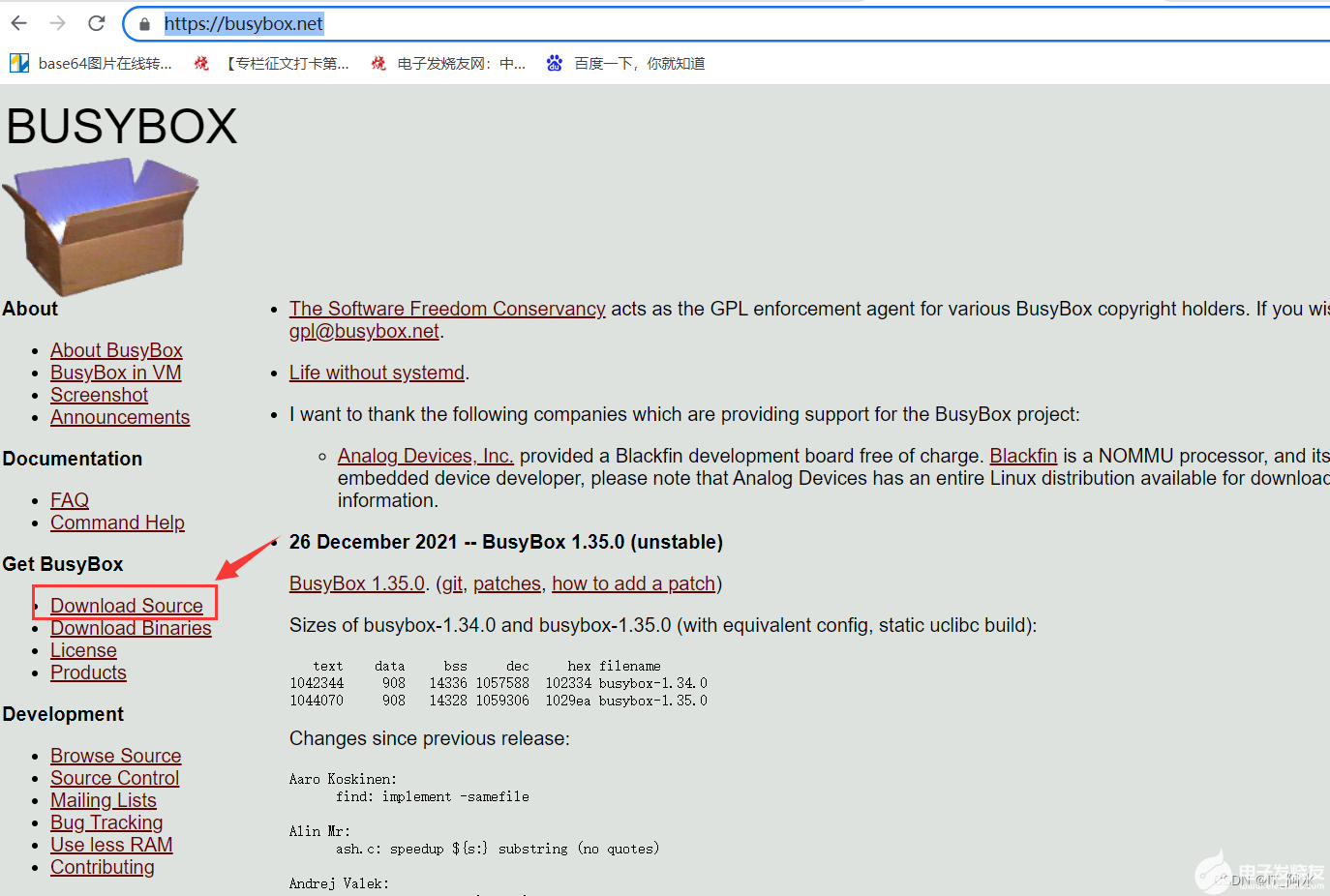Open the License link
The height and width of the screenshot is (896, 1330).
[83, 650]
